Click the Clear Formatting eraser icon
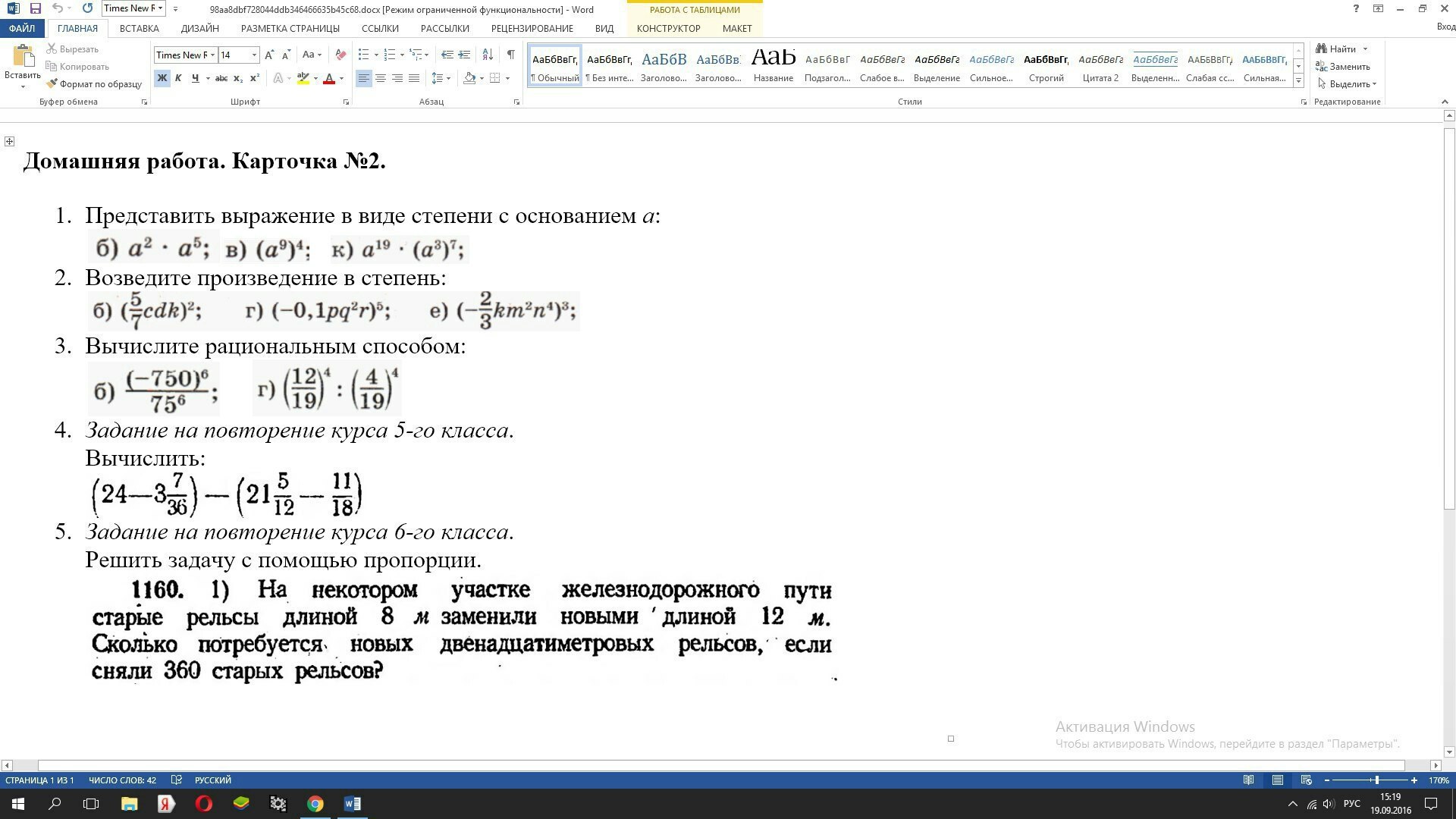1456x819 pixels. [340, 55]
